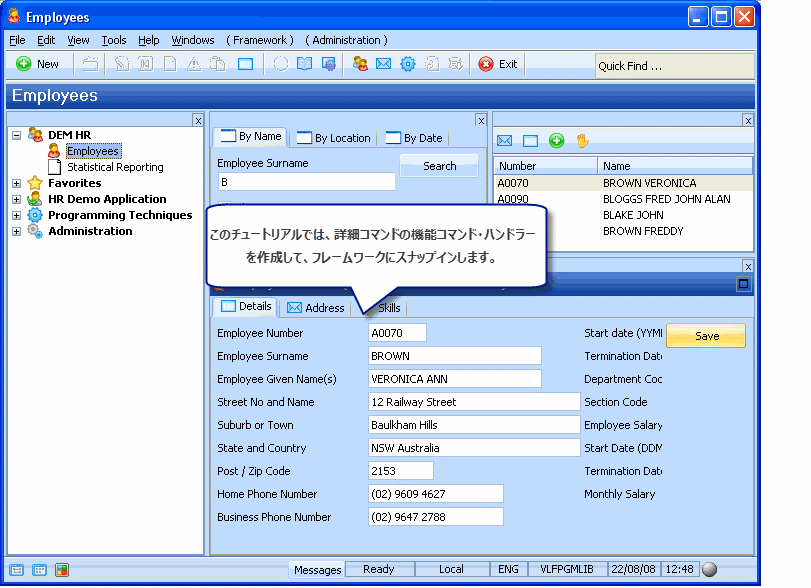
Task: Open the Edit menu
Action: pyautogui.click(x=46, y=40)
